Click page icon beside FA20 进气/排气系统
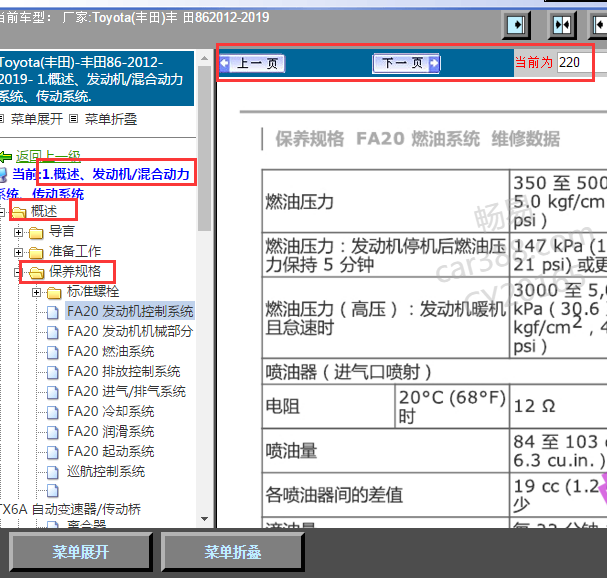Viewport: 607px width, 578px height. (x=53, y=392)
